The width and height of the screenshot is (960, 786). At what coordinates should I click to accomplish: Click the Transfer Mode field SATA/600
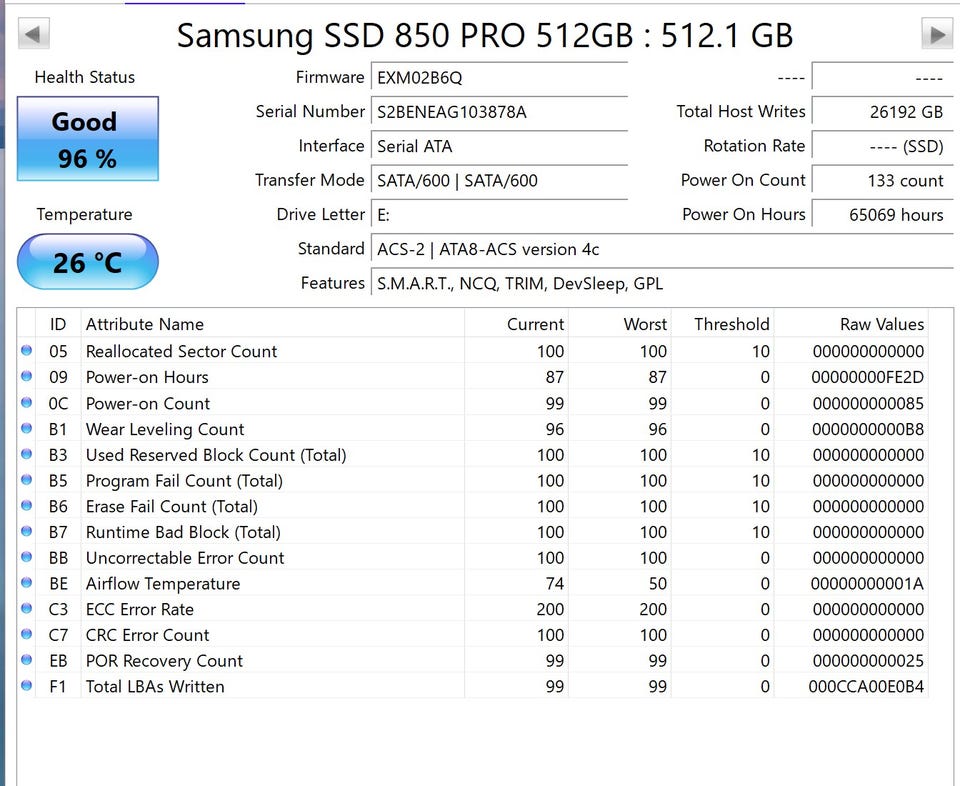tap(499, 181)
